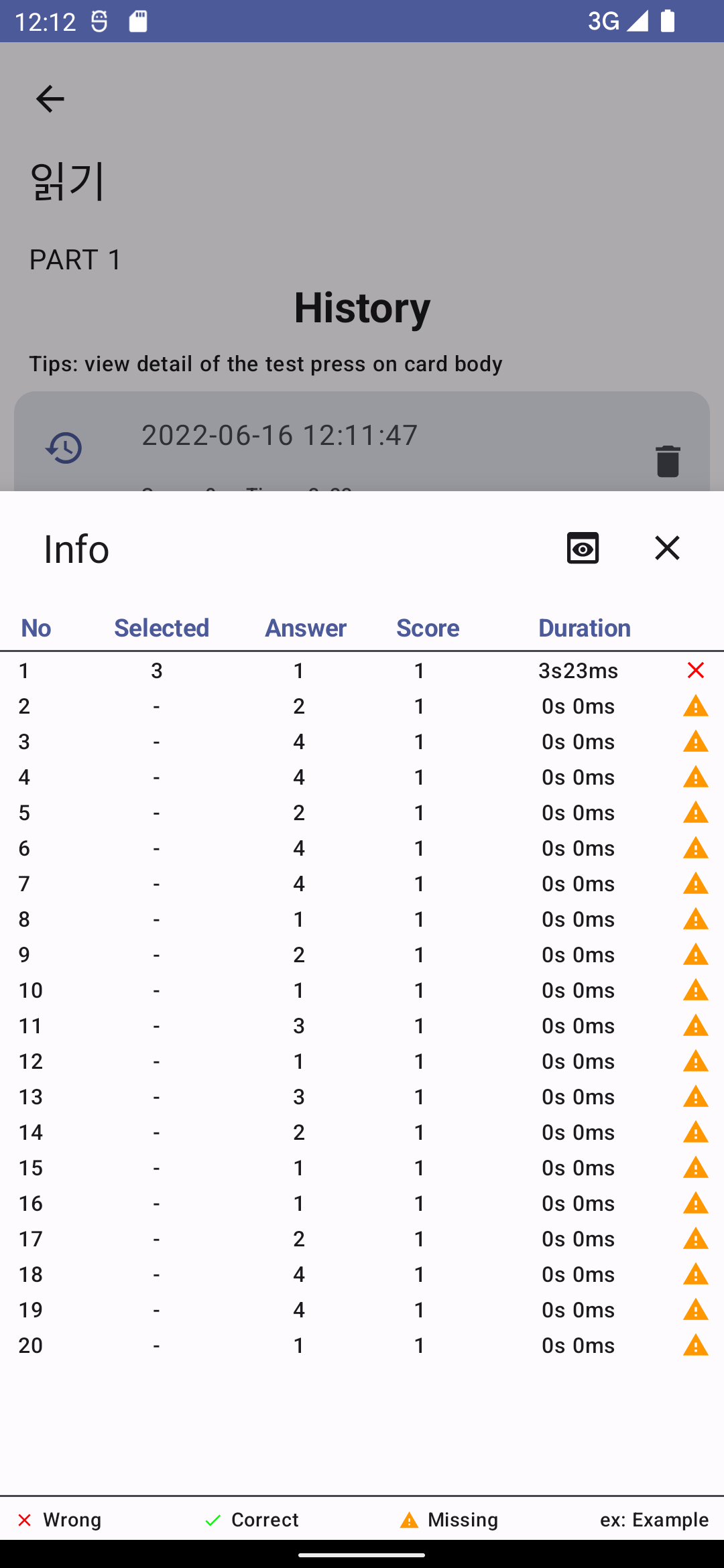Screen dimensions: 724x1568
Task: Tap the Correct legend checkmark
Action: coord(213,1520)
